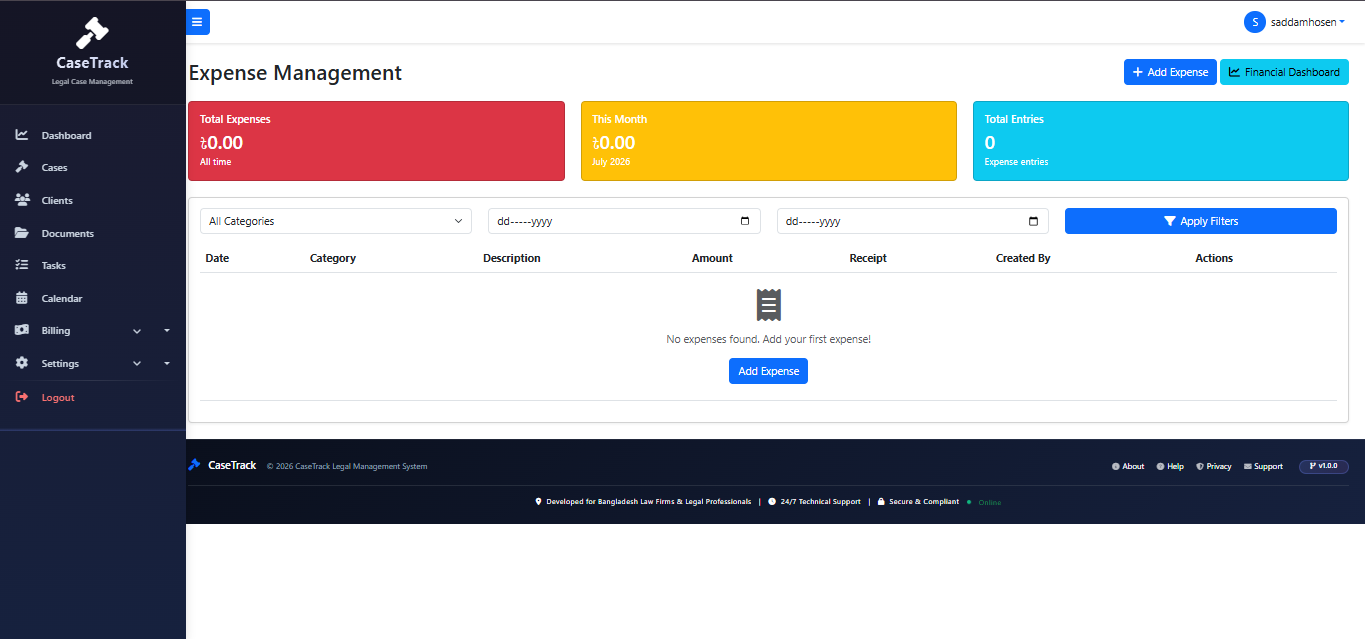Click the Clients people icon in sidebar
This screenshot has height=639, width=1365.
pos(22,200)
